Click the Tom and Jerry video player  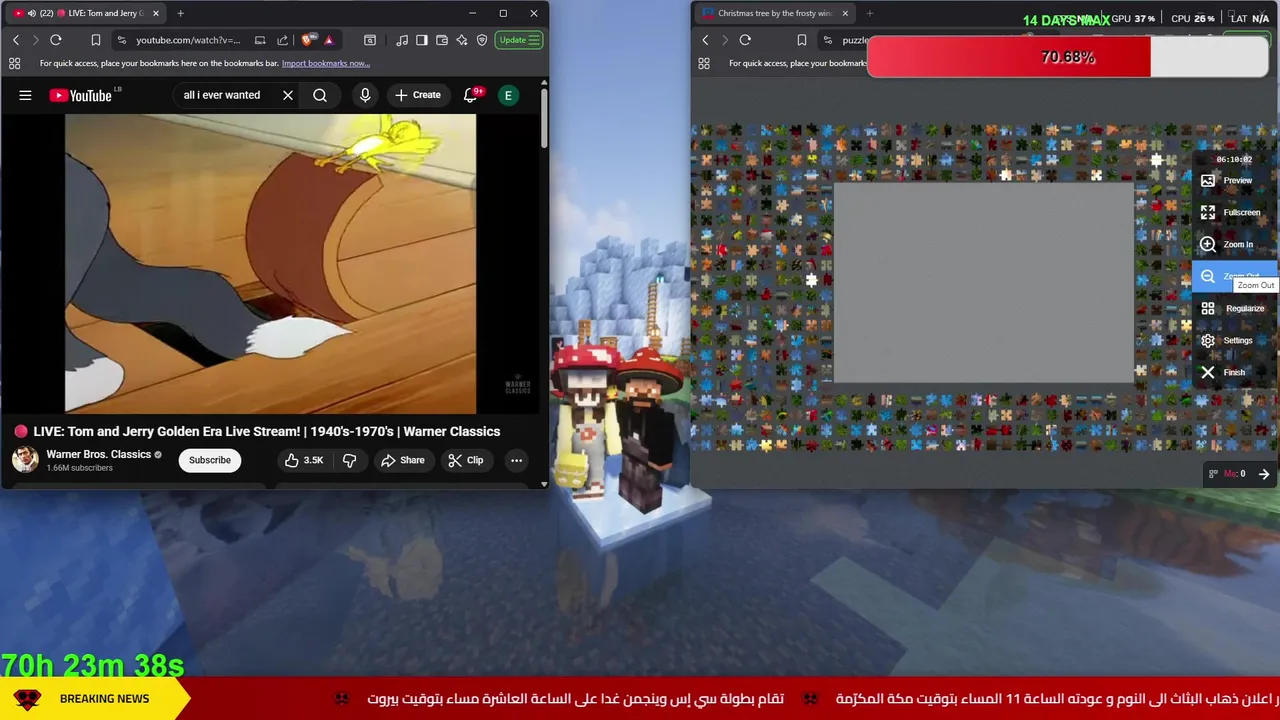point(271,264)
